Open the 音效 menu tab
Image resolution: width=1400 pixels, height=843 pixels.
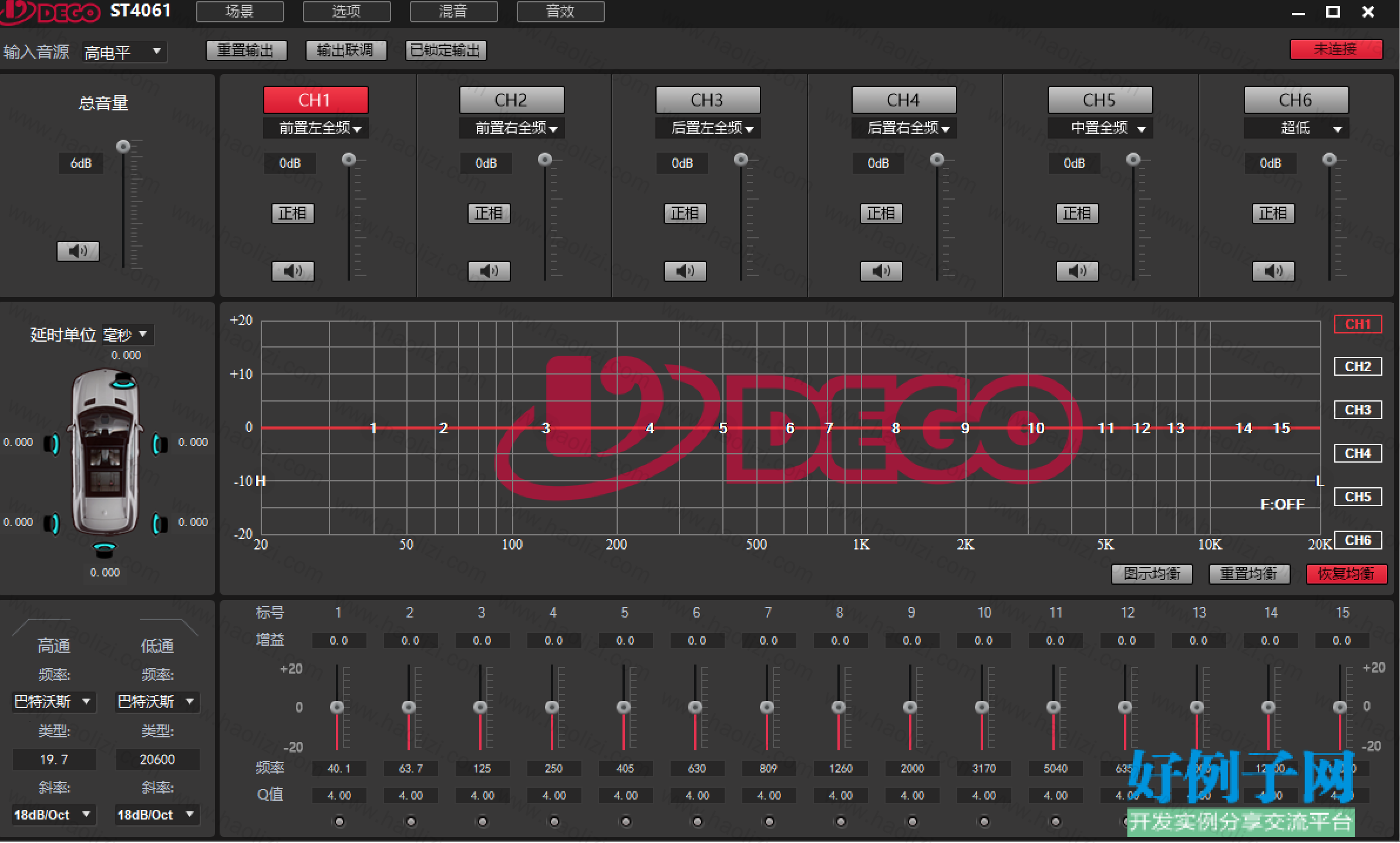560,11
